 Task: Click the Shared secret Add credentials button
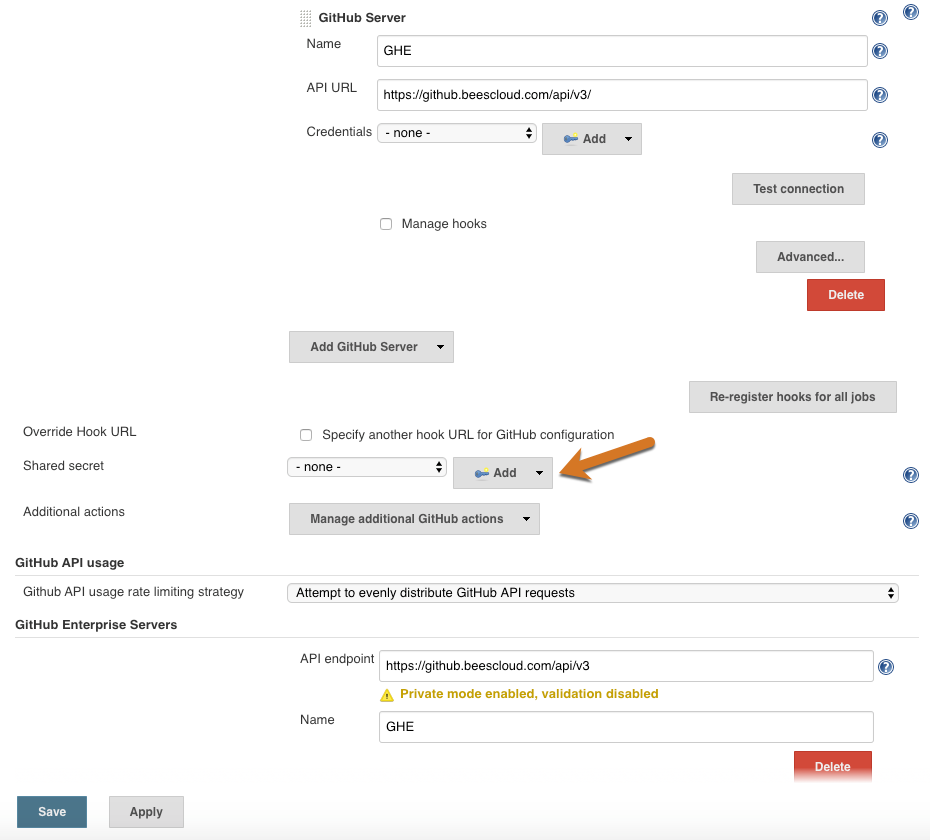tap(503, 473)
